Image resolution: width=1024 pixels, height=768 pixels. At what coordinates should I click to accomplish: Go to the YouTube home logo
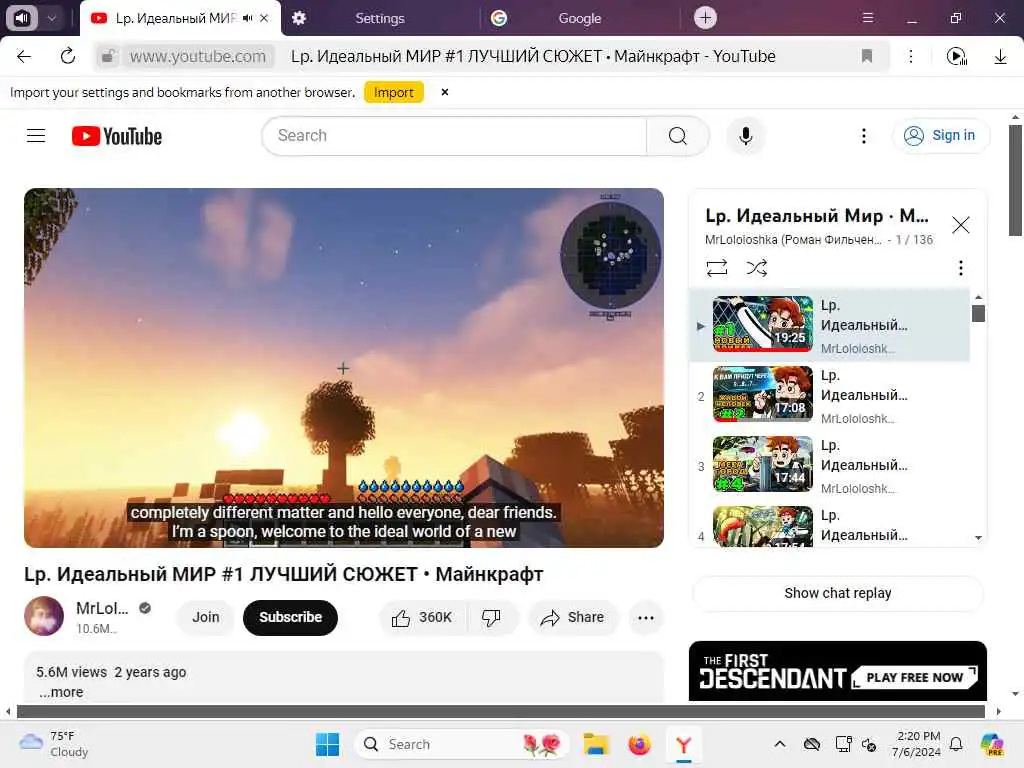(117, 136)
